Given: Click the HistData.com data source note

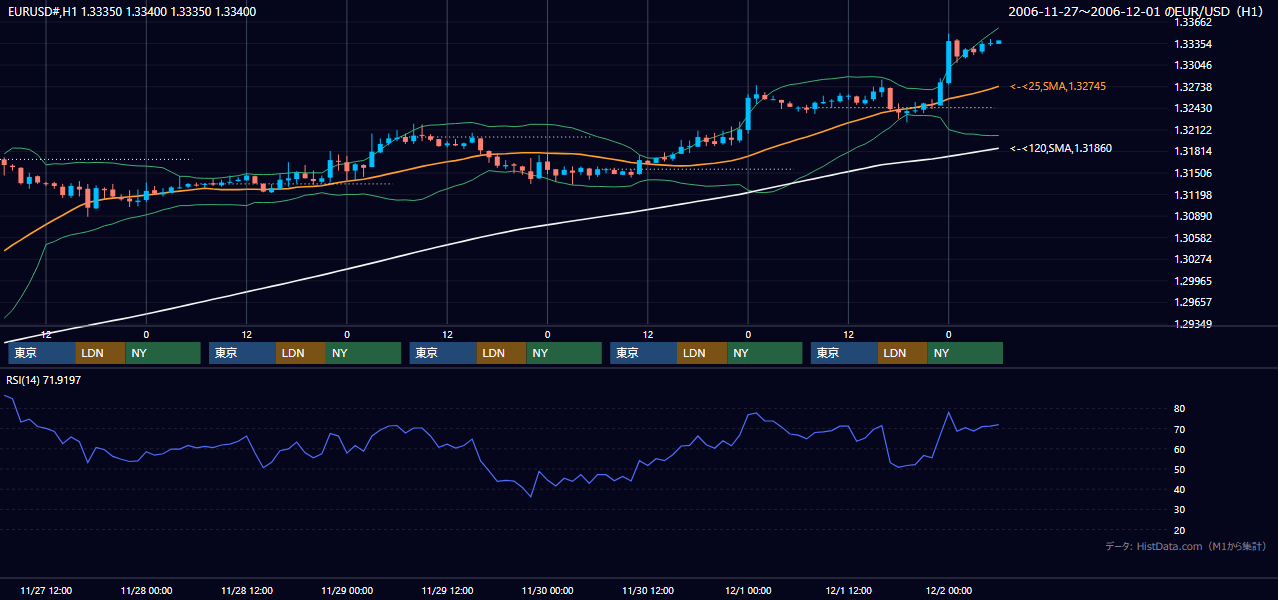Looking at the screenshot, I should 1186,546.
